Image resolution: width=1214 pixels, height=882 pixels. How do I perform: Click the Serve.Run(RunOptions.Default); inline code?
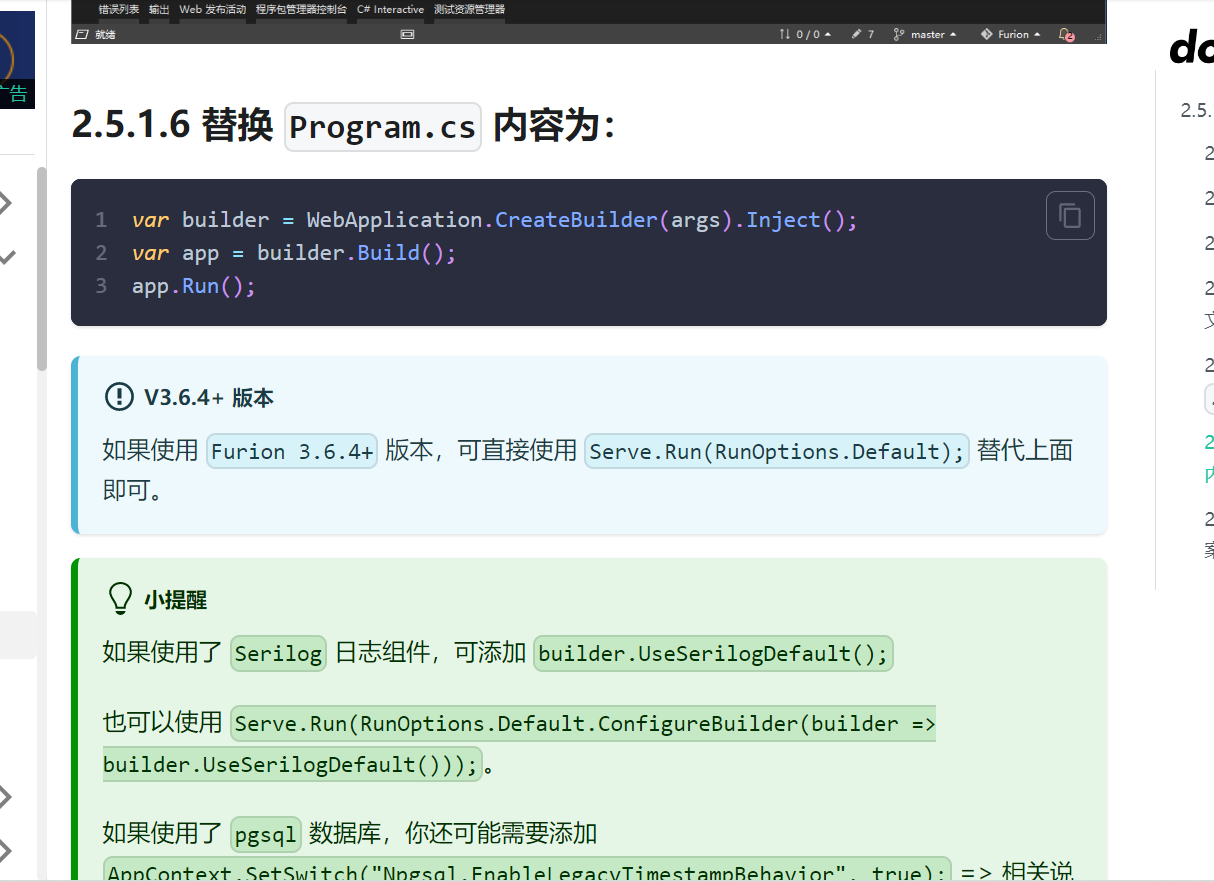pos(777,451)
